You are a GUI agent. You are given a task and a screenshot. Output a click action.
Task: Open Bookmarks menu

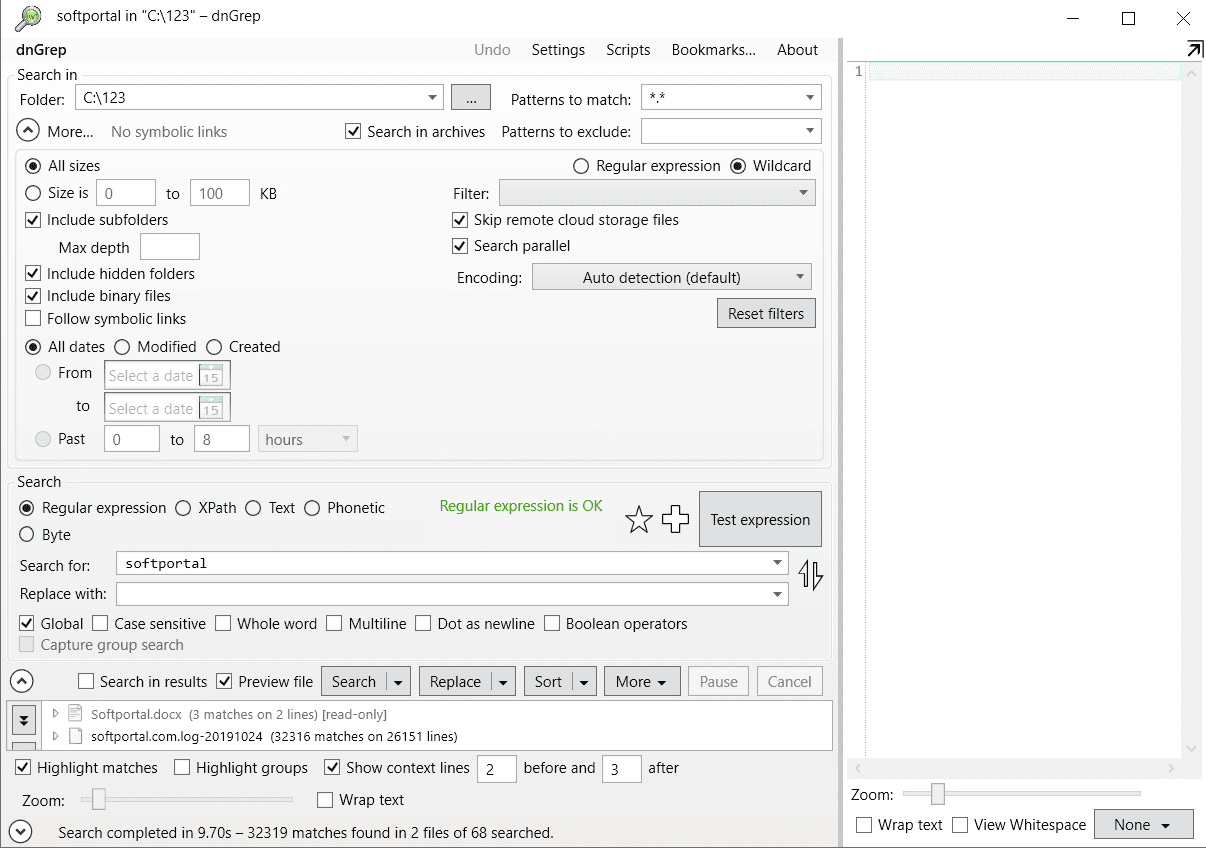[x=714, y=50]
